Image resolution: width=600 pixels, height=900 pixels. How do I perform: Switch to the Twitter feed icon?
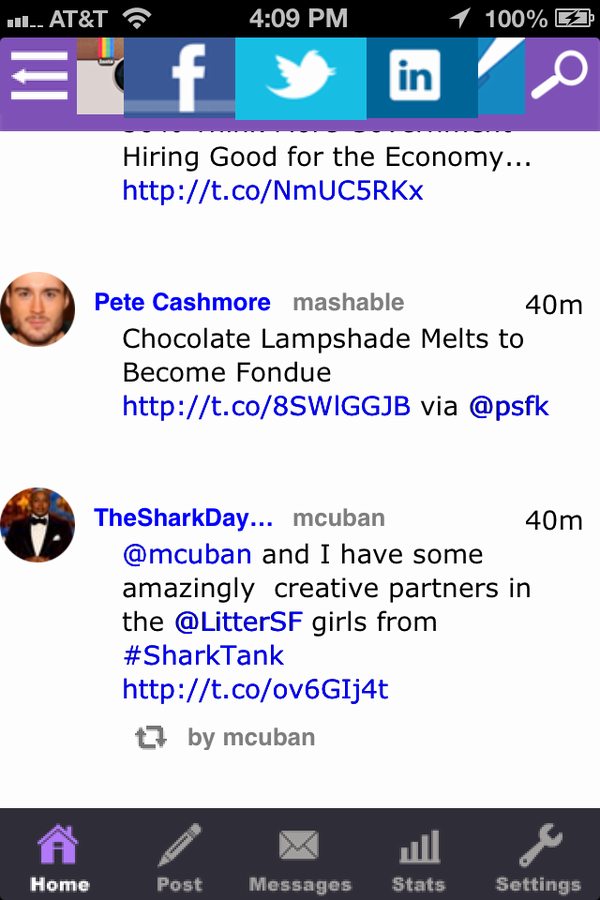301,78
